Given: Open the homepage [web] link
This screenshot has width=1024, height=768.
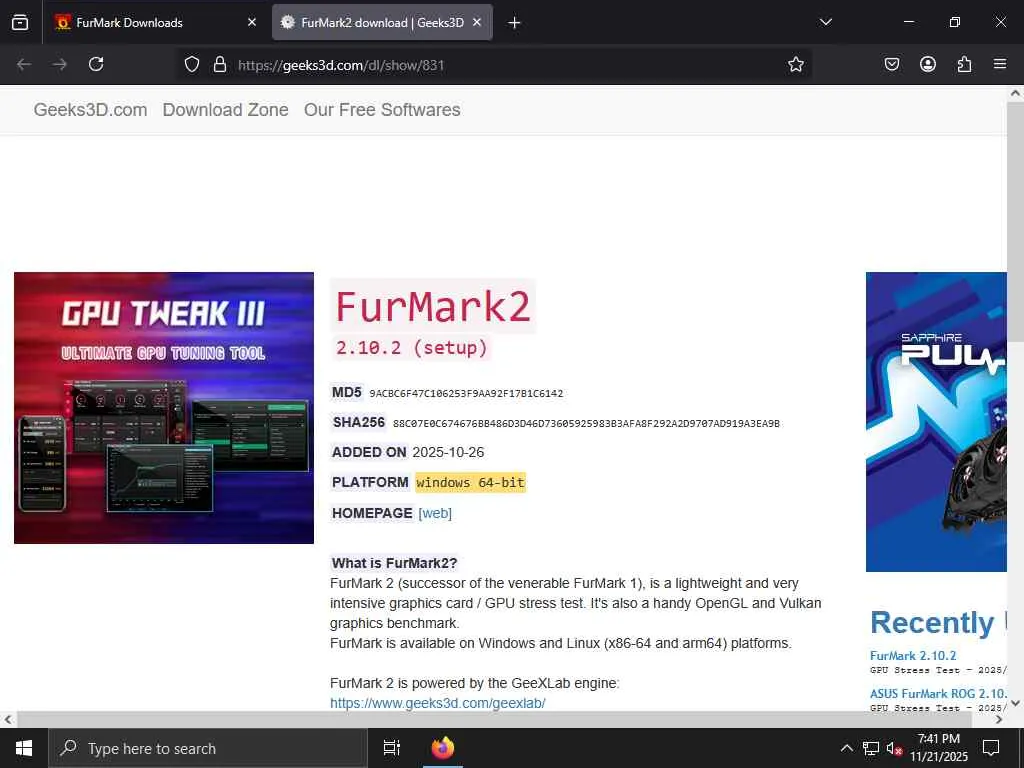Looking at the screenshot, I should pyautogui.click(x=435, y=513).
